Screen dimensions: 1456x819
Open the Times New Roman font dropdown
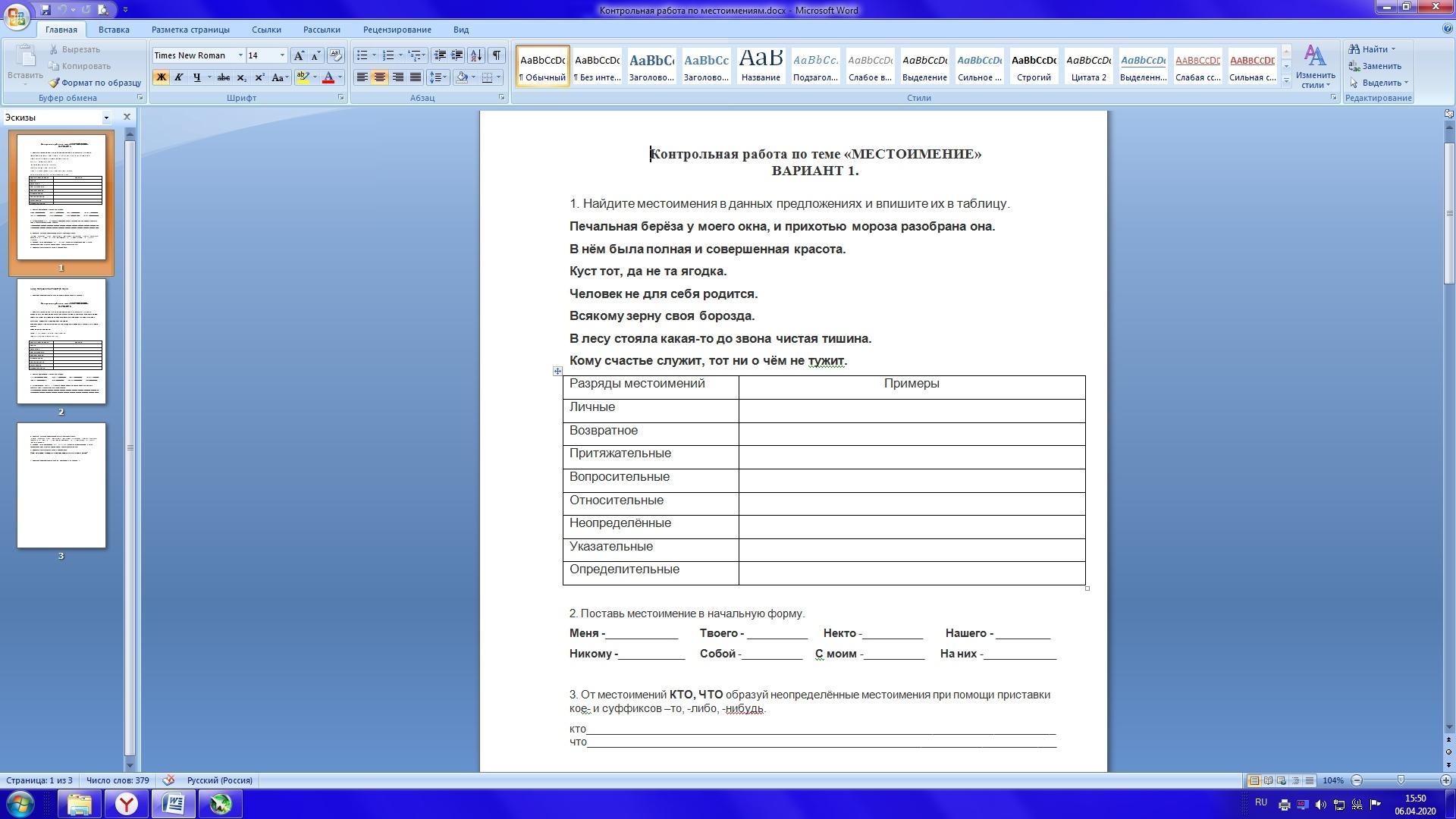click(240, 55)
